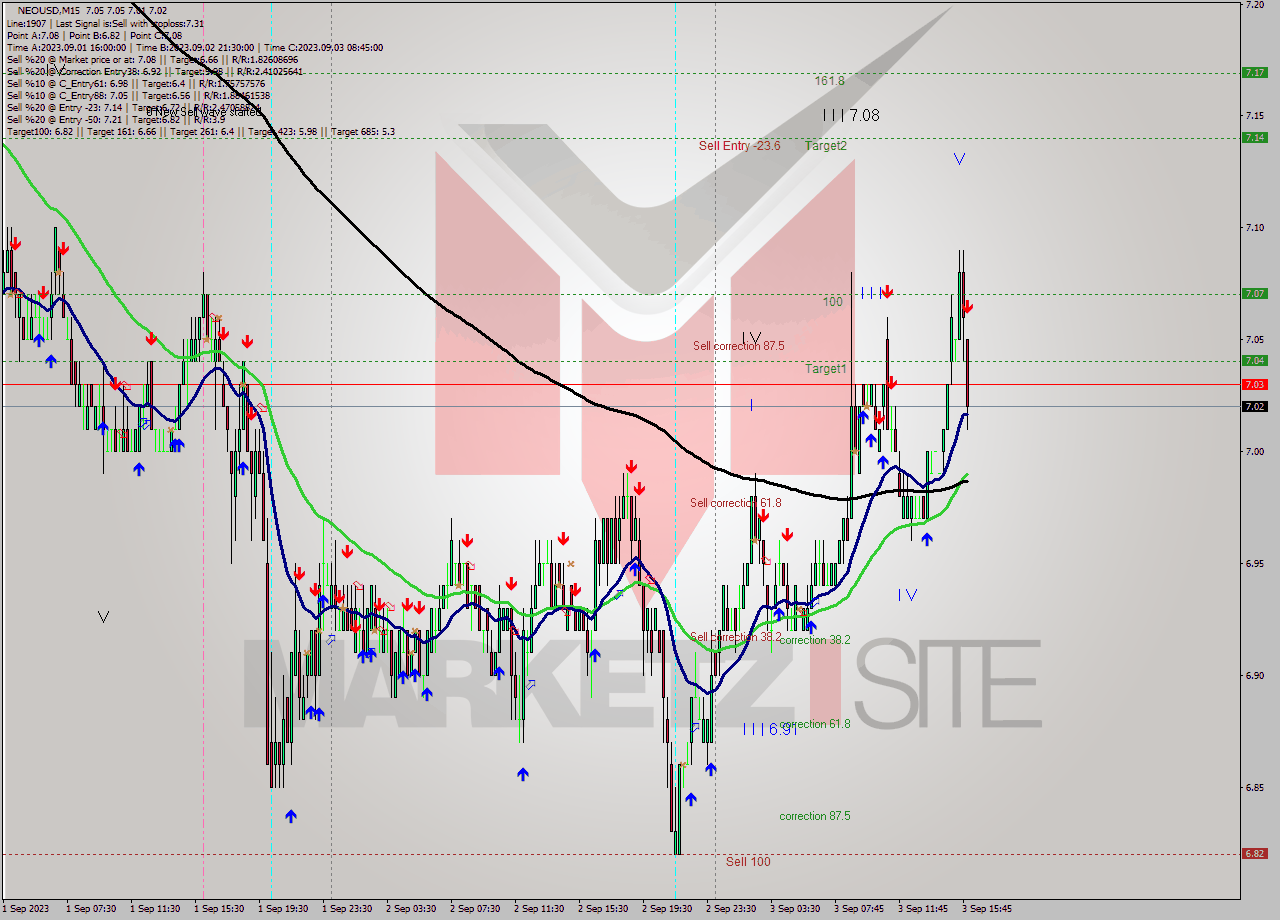
Task: Click the 'Sell correction 38.2' label
Action: pos(736,637)
